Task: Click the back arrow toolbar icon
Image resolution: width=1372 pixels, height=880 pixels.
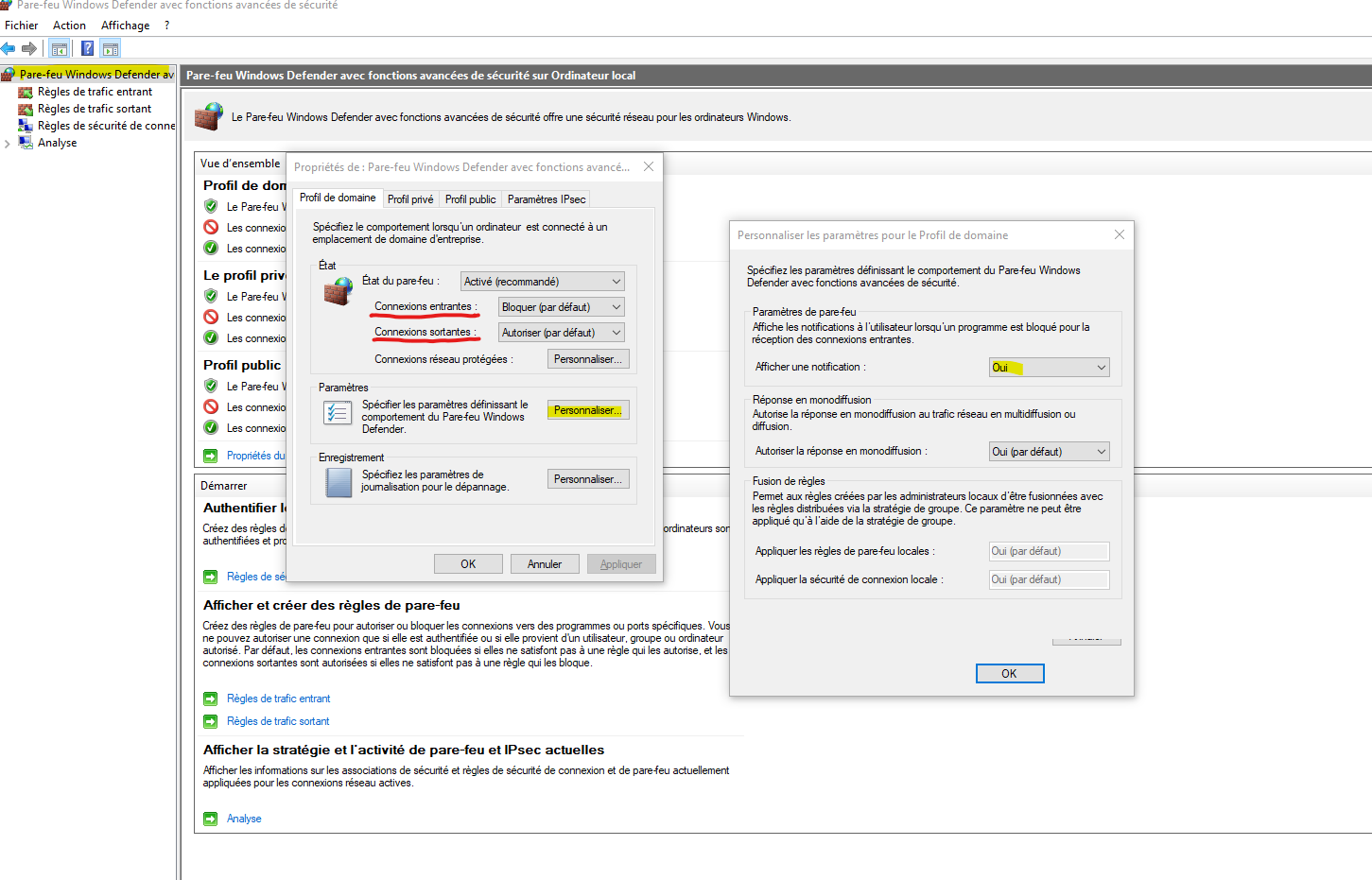Action: [9, 48]
